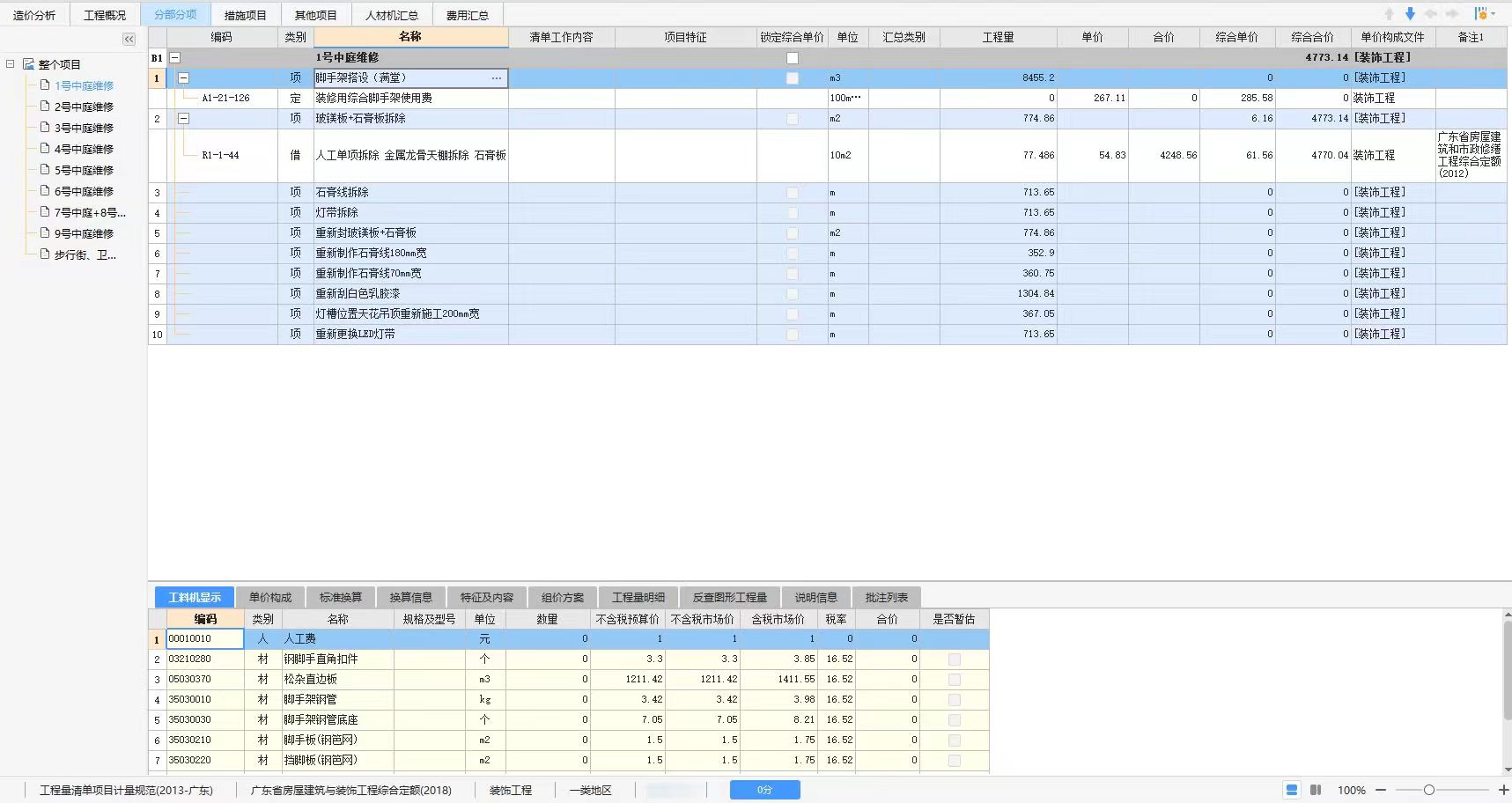Click the move right (demote) arrow icon

coord(1452,14)
